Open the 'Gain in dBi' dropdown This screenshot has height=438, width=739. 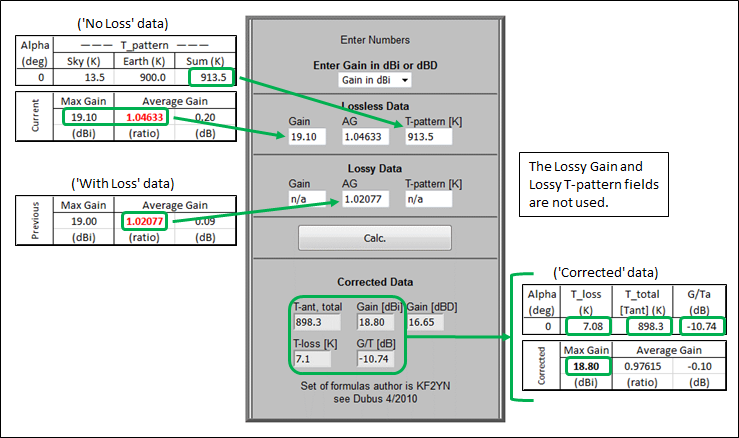[x=375, y=79]
